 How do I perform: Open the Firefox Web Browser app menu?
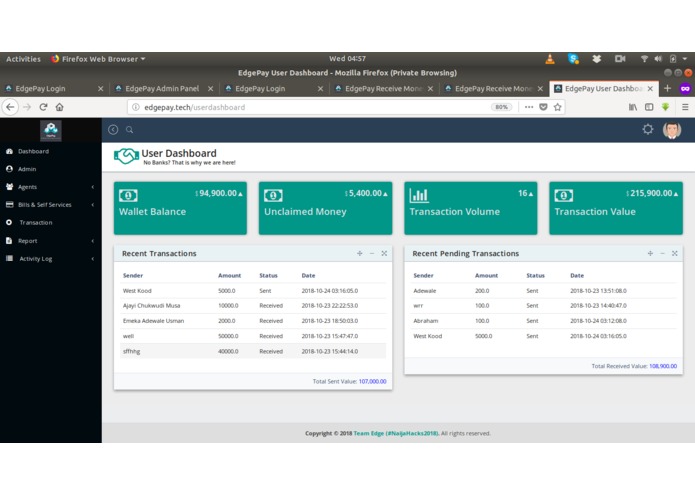click(x=98, y=59)
